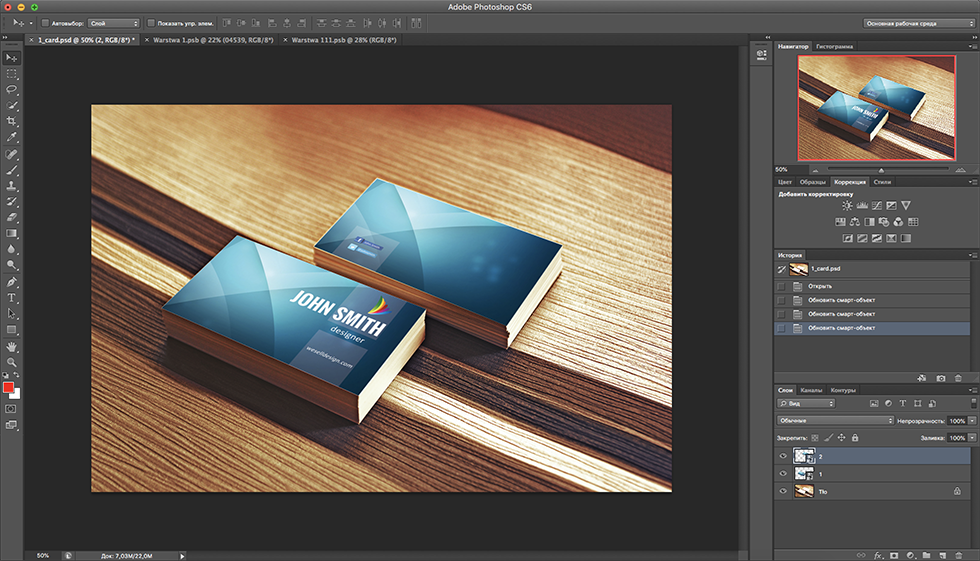The image size is (980, 561).
Task: Open the Непрозрачность opacity slider arrow
Action: click(972, 420)
